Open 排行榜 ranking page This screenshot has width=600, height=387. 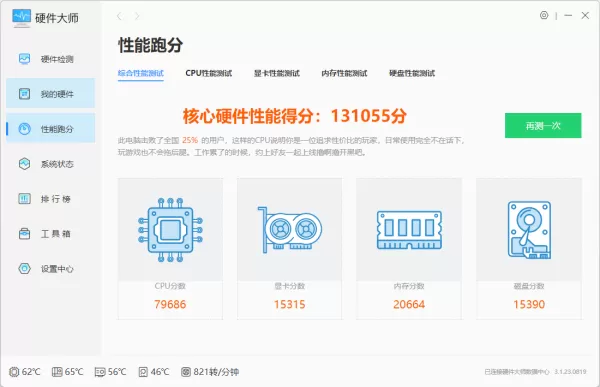click(x=51, y=199)
